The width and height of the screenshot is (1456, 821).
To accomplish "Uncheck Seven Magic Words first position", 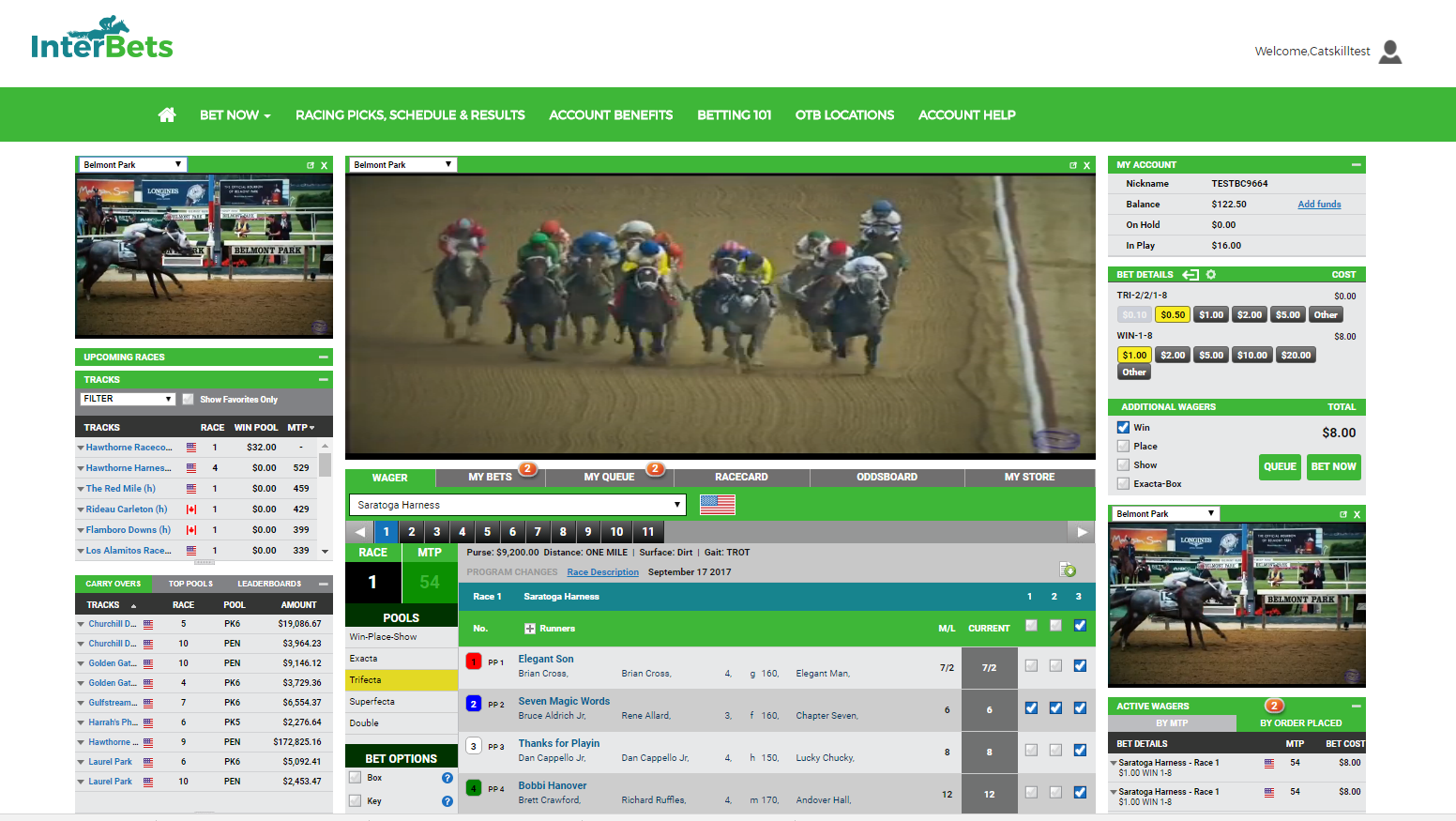I will (1031, 708).
